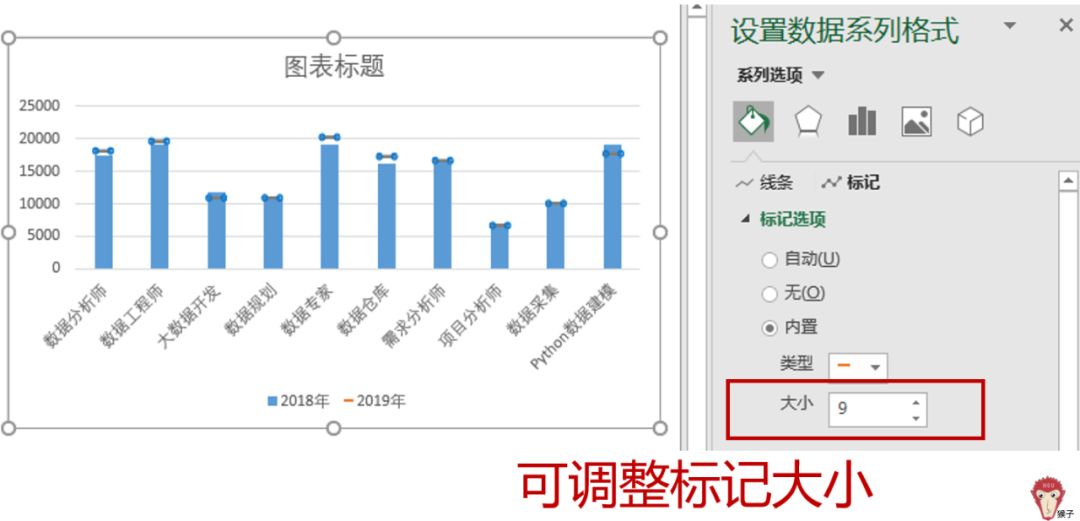Click the Picture icon in format pane
1080x521 pixels.
point(916,122)
